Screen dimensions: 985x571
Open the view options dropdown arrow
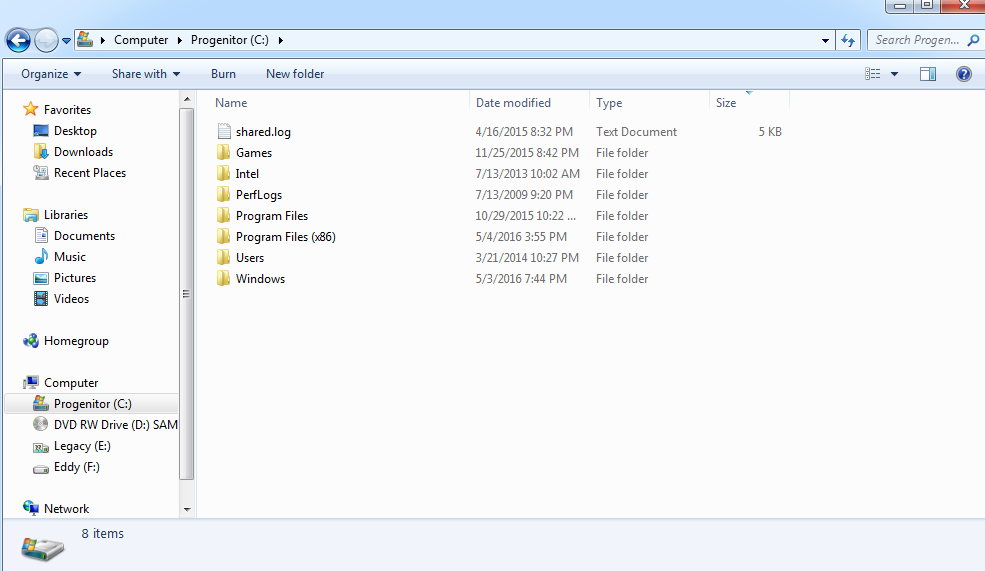[895, 74]
